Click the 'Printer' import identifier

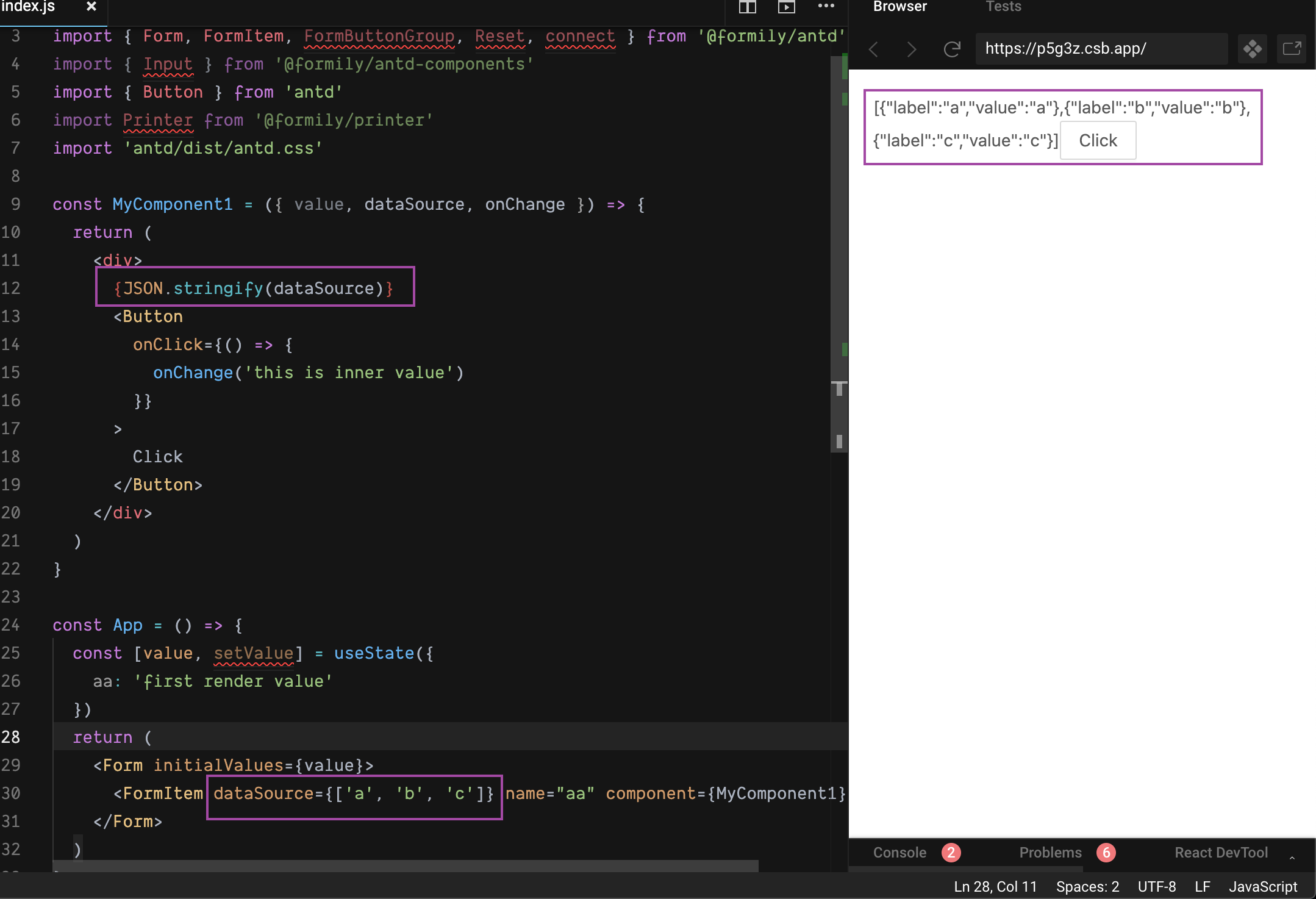pyautogui.click(x=158, y=120)
